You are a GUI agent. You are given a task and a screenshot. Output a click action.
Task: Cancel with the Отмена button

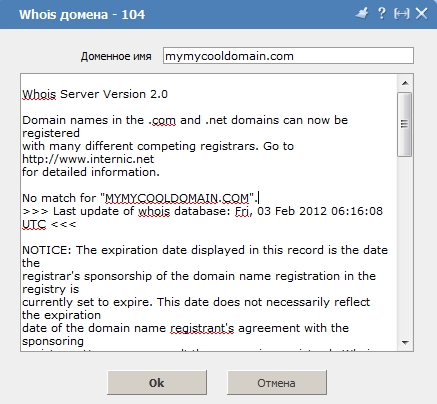point(277,383)
